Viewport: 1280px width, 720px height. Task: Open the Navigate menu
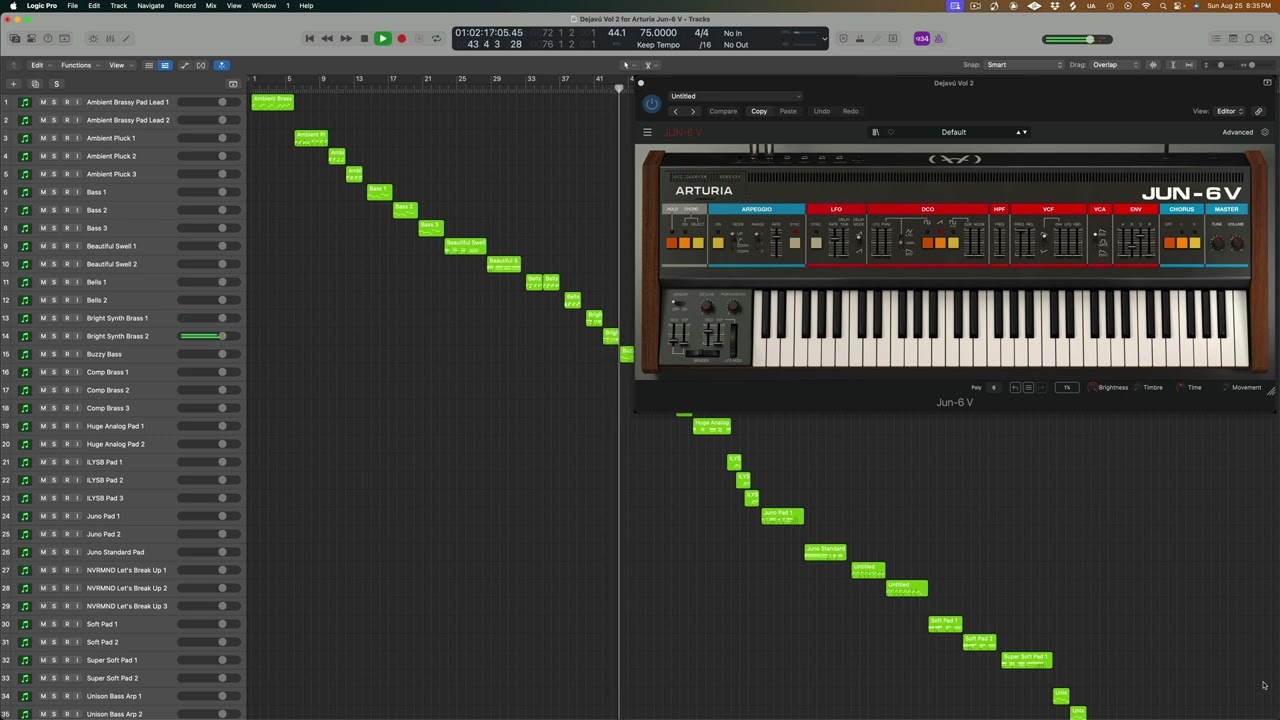tap(150, 5)
